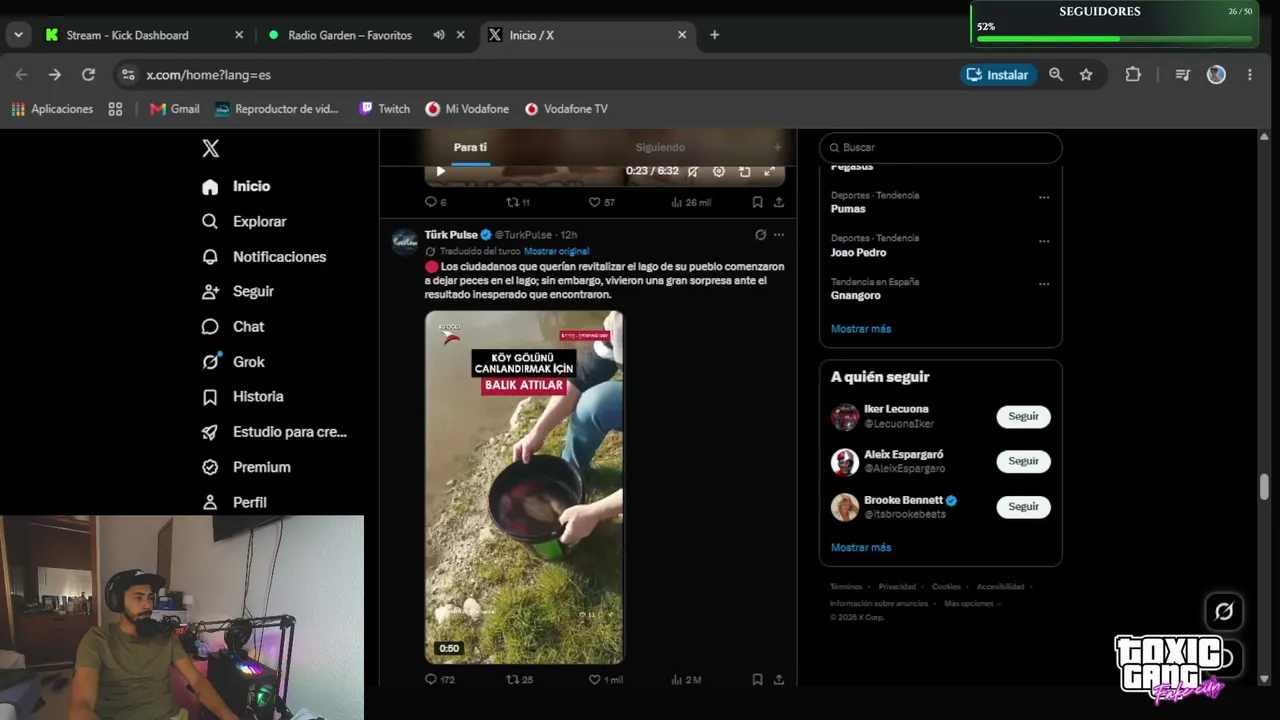Open Türk Pulse profile avatar
This screenshot has height=720, width=1280.
coord(405,242)
